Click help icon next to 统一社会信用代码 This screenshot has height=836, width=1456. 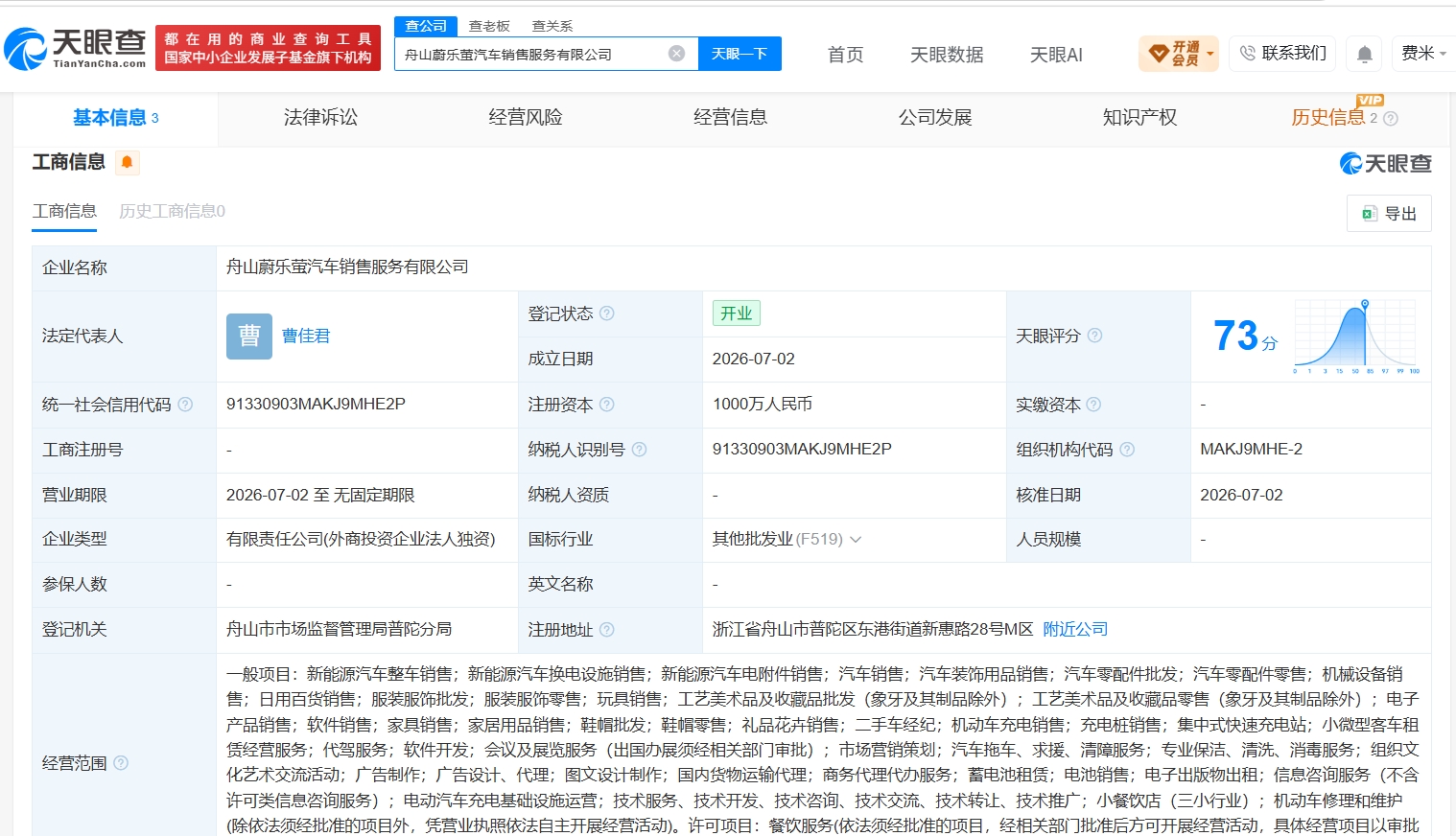(x=185, y=405)
